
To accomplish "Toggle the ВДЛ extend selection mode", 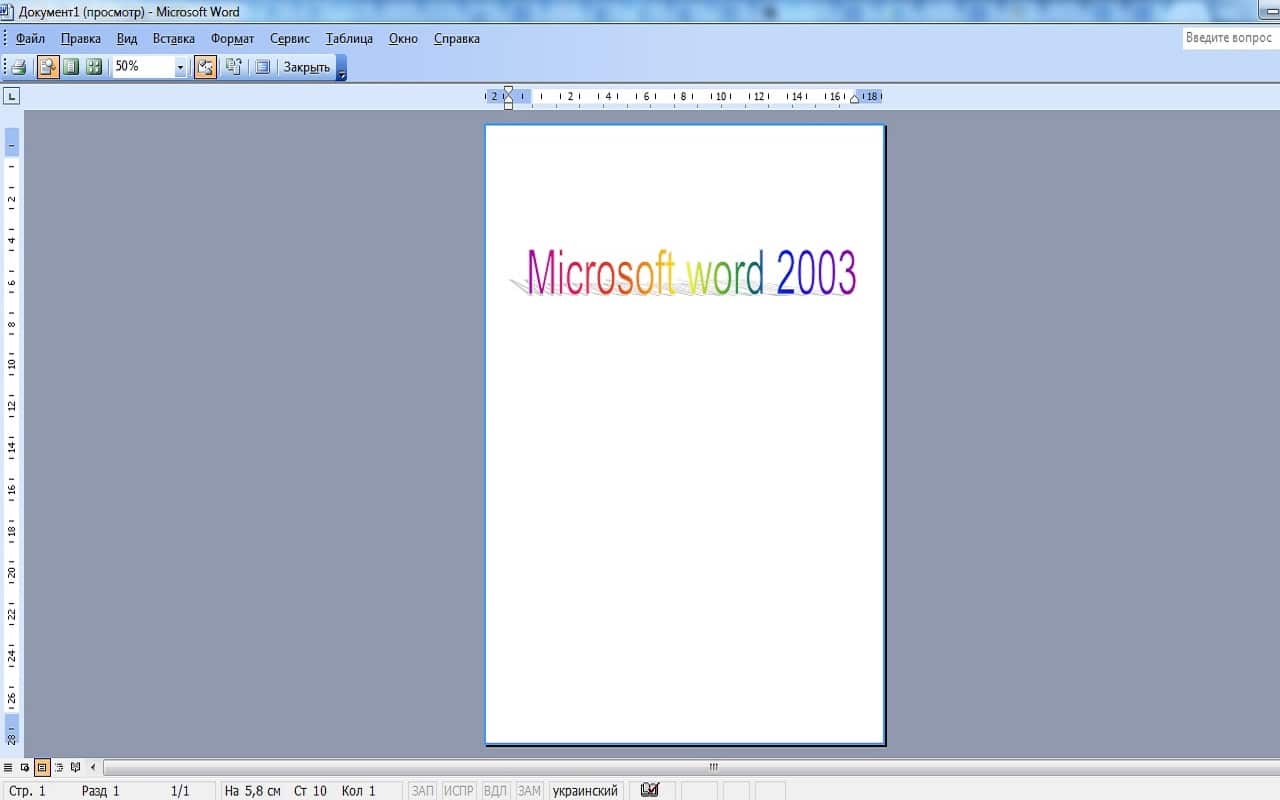I will tap(495, 790).
